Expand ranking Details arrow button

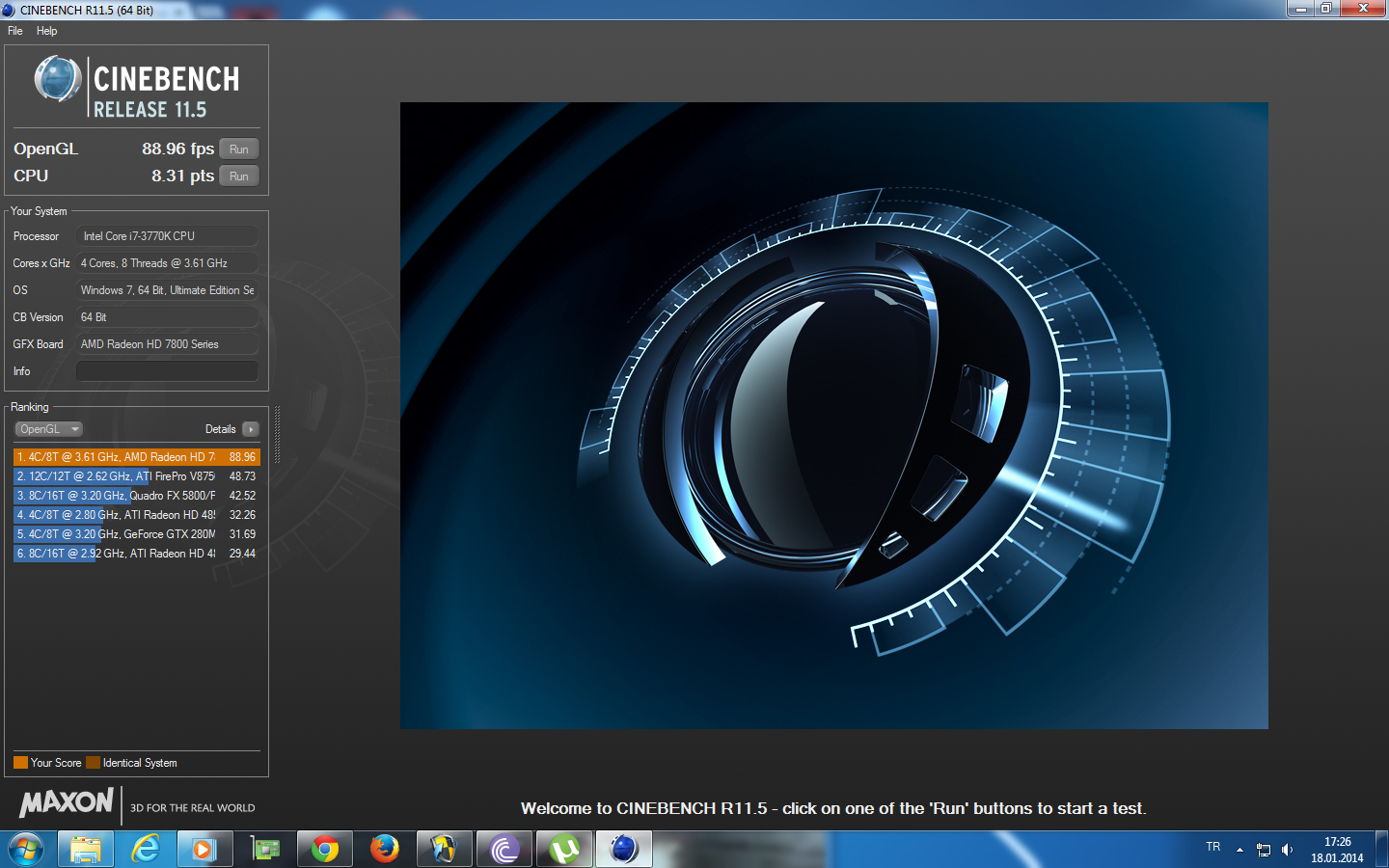(x=251, y=429)
